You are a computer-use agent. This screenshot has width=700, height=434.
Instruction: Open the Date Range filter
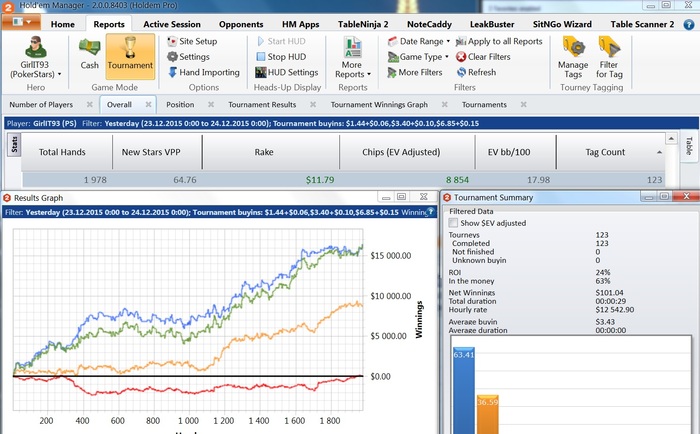[418, 42]
